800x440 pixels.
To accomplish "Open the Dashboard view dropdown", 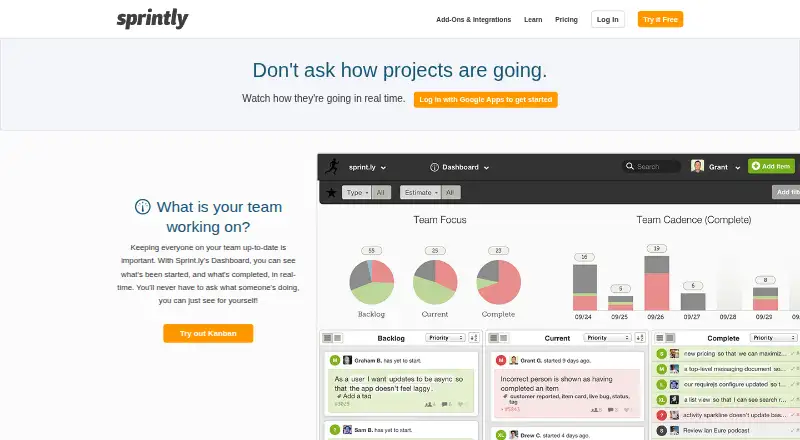I will click(460, 167).
